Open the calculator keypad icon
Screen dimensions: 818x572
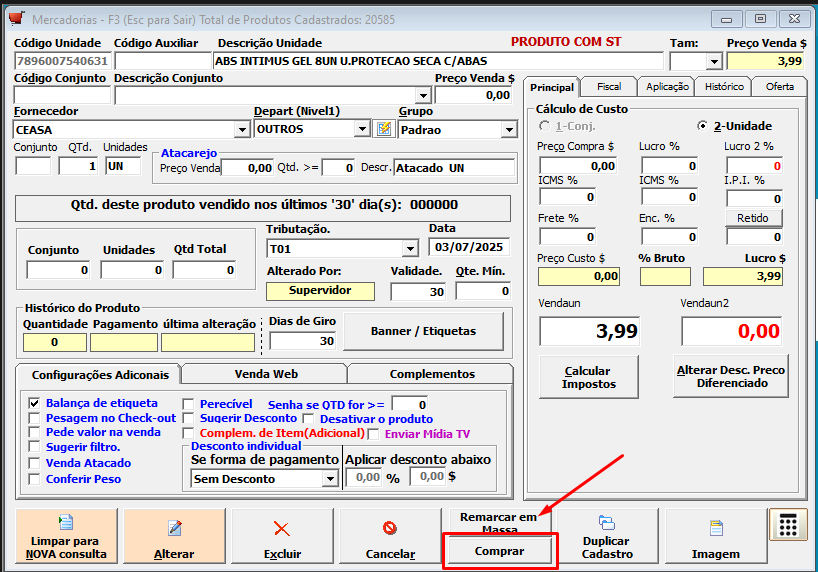(787, 526)
